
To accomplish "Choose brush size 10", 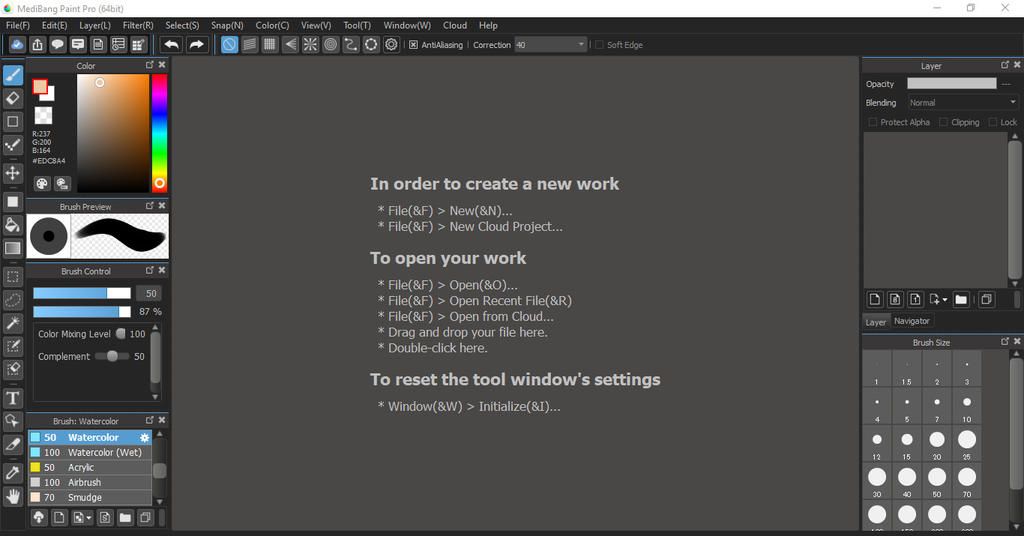I will click(x=967, y=407).
